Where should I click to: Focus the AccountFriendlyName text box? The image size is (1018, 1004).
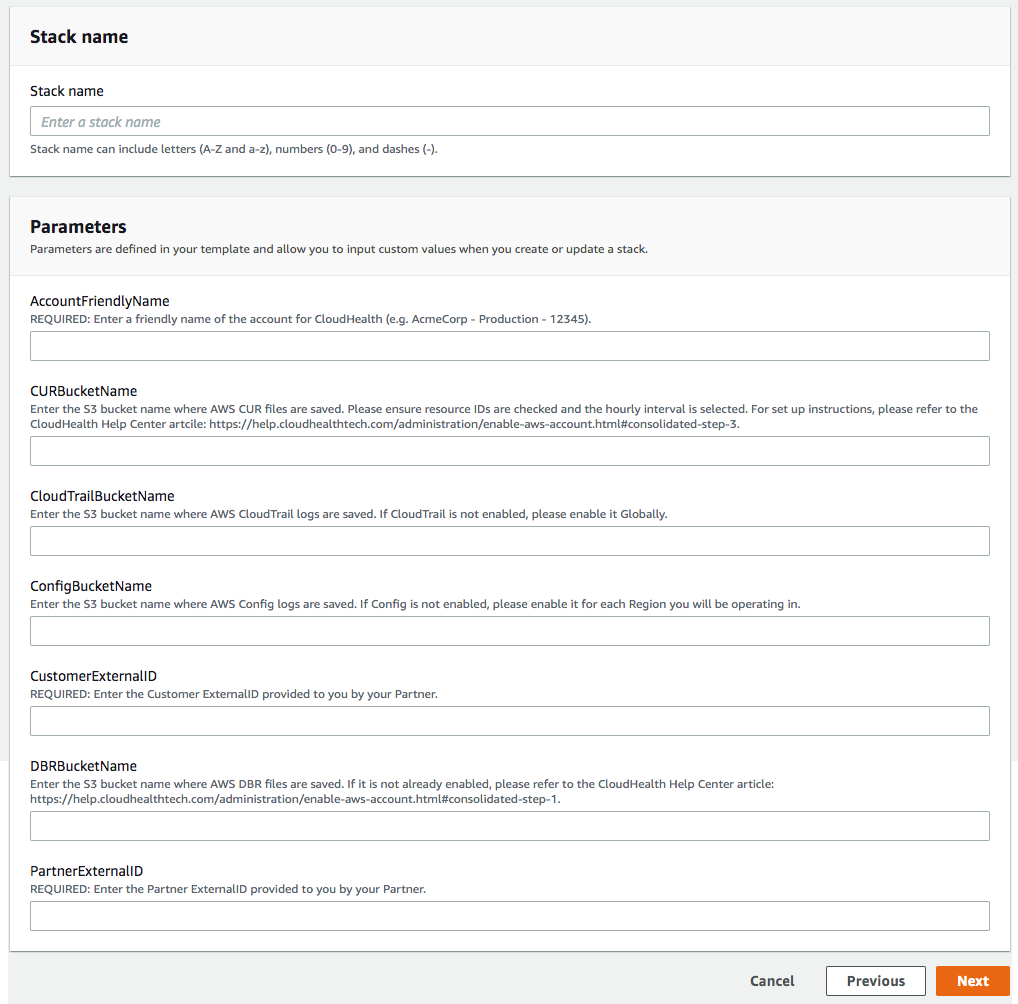(x=509, y=346)
